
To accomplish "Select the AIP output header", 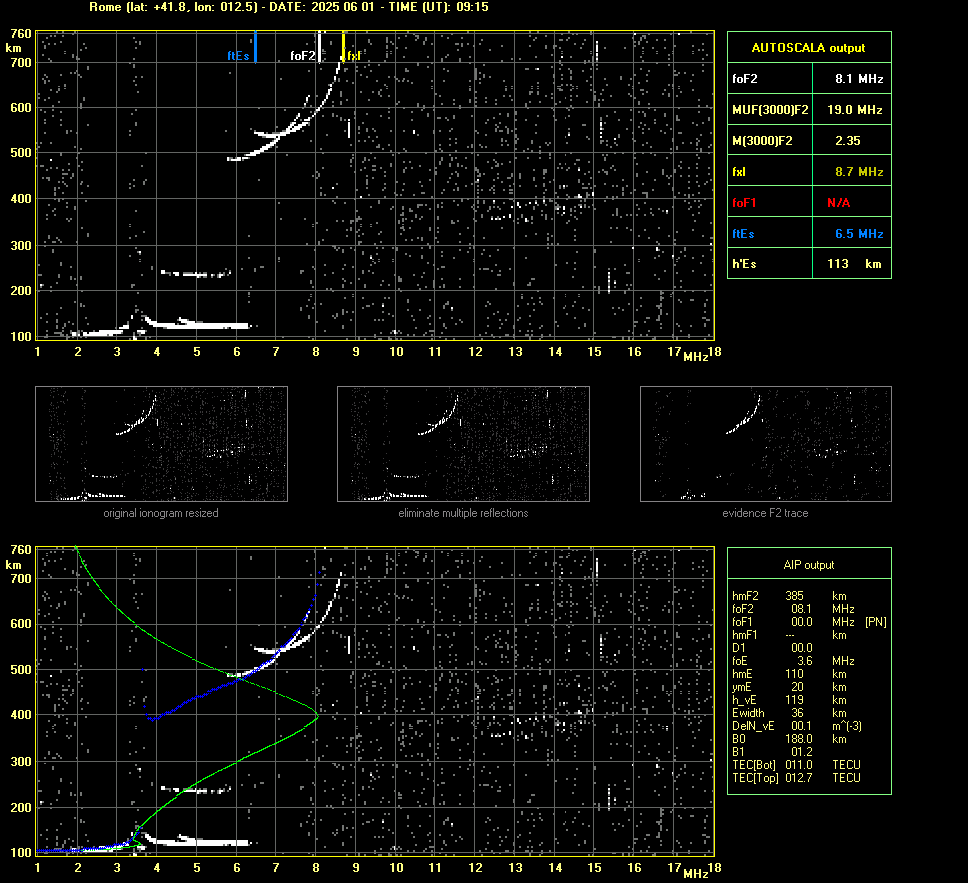I will pyautogui.click(x=809, y=565).
